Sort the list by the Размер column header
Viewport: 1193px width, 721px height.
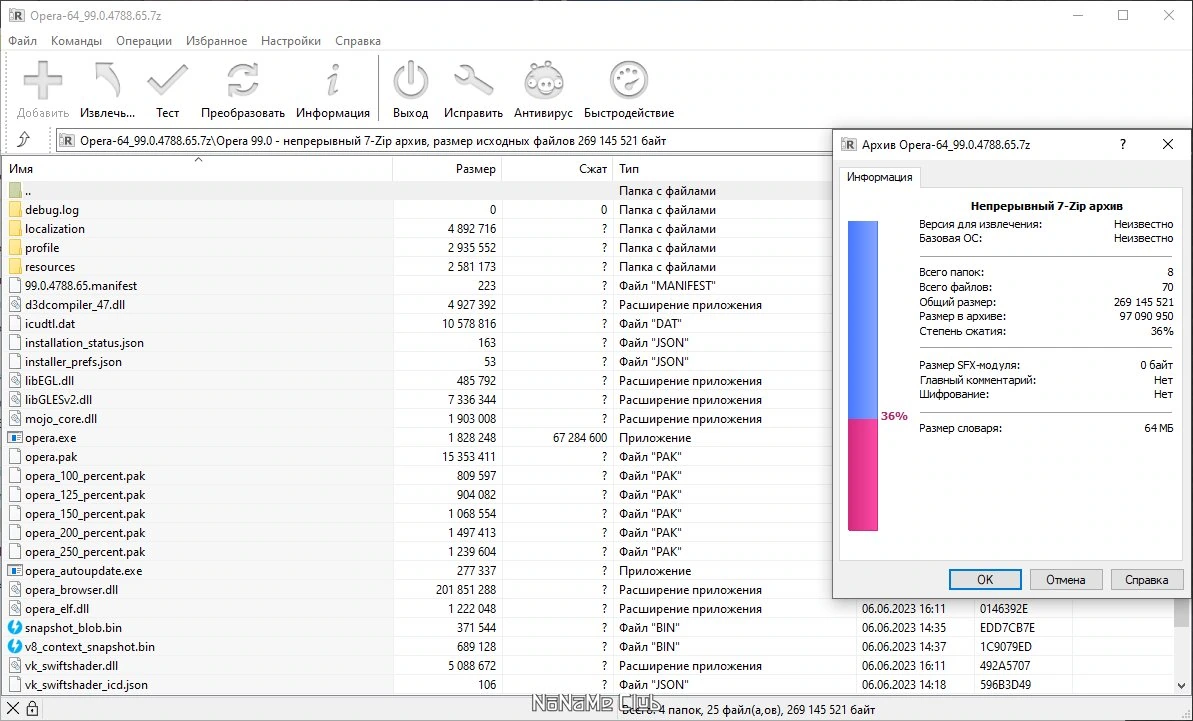click(447, 169)
